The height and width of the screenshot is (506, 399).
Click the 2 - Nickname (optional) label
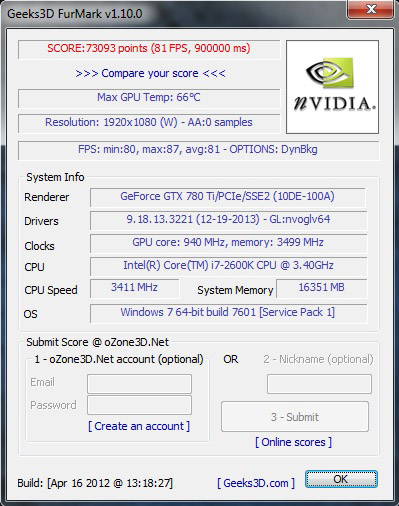tap(318, 359)
